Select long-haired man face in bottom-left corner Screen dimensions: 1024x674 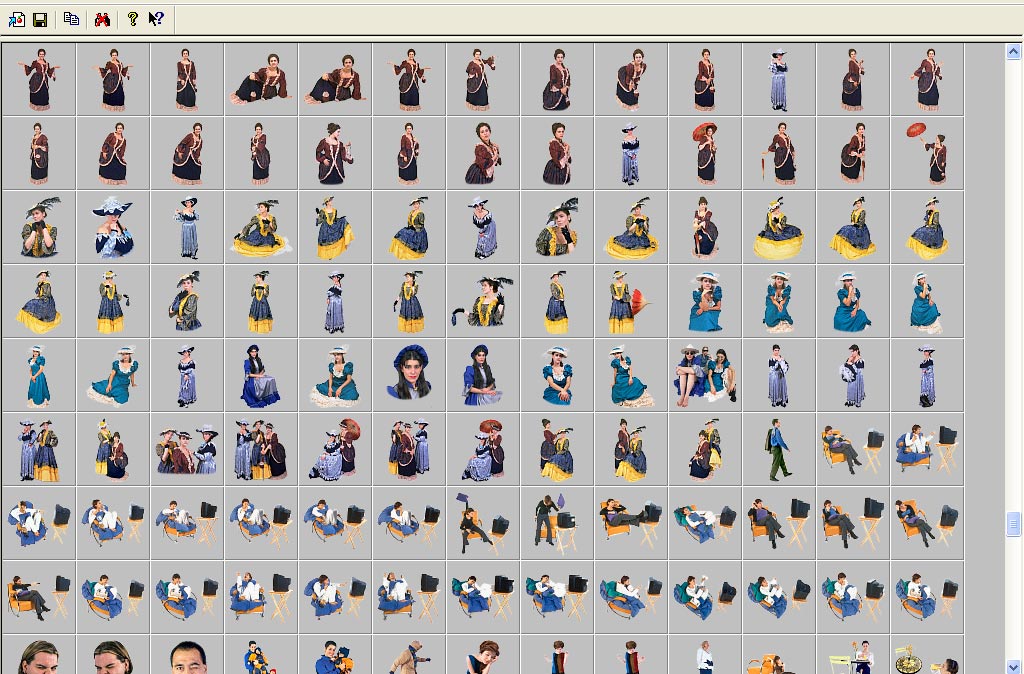coord(39,654)
